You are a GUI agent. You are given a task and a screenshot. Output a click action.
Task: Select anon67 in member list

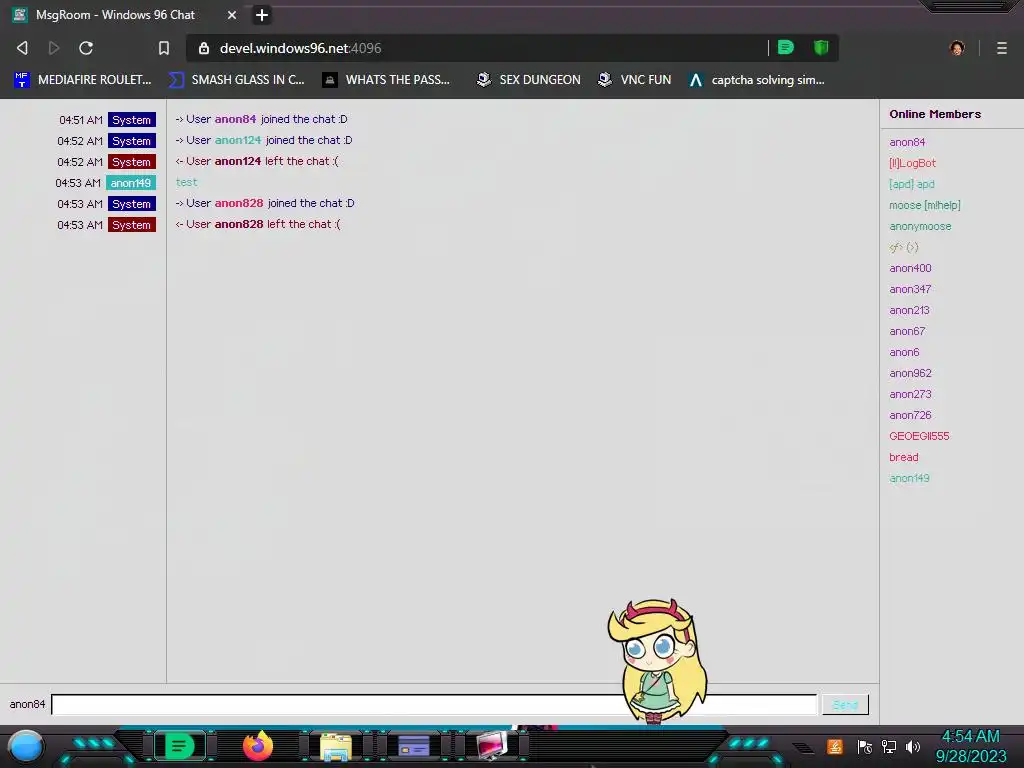907,331
